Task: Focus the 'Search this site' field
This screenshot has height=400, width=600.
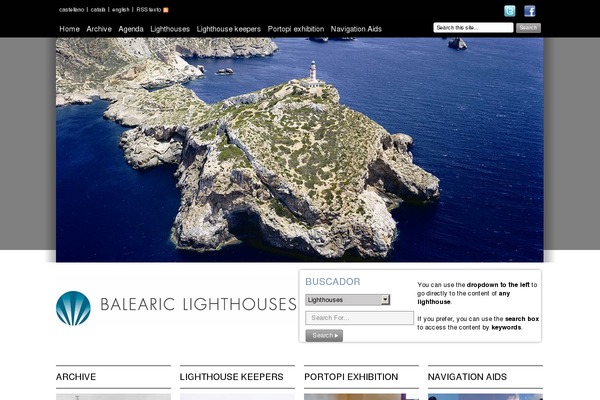Action: (x=473, y=28)
